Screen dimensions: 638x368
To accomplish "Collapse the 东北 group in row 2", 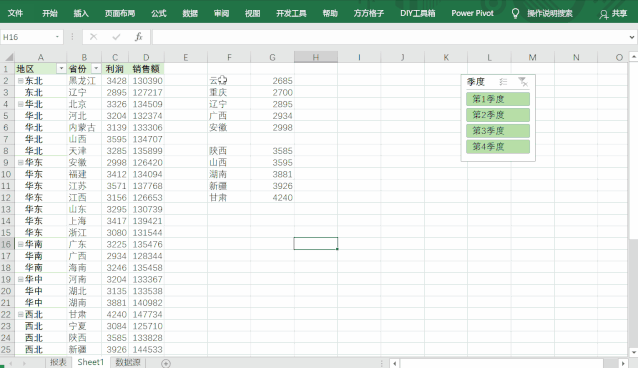I will pyautogui.click(x=20, y=81).
